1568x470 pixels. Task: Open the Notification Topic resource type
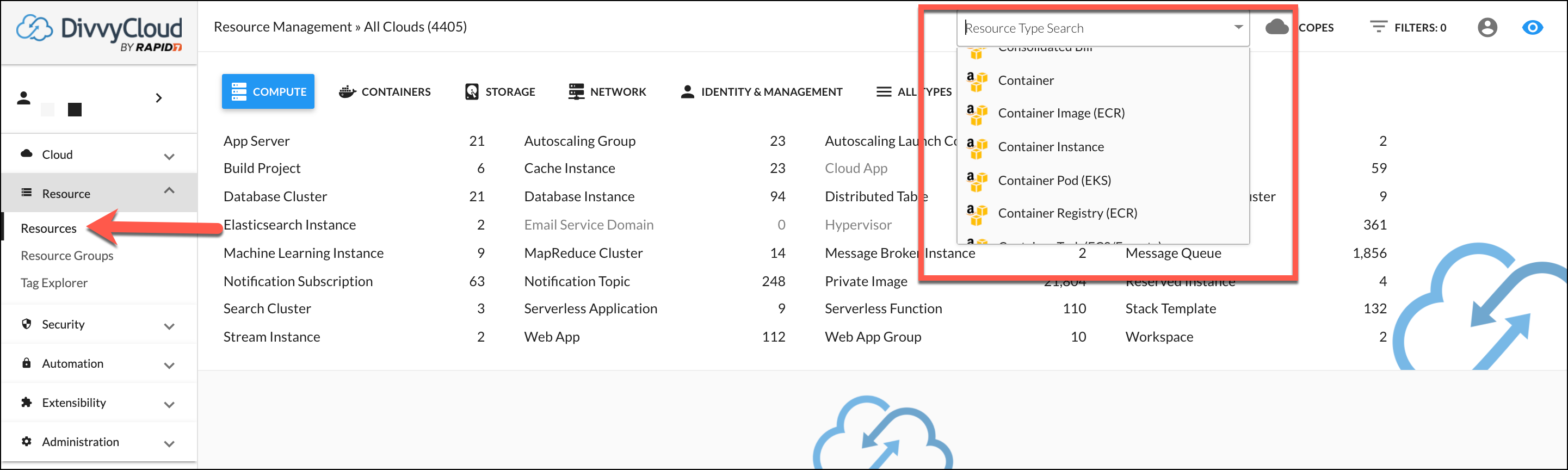pos(576,281)
